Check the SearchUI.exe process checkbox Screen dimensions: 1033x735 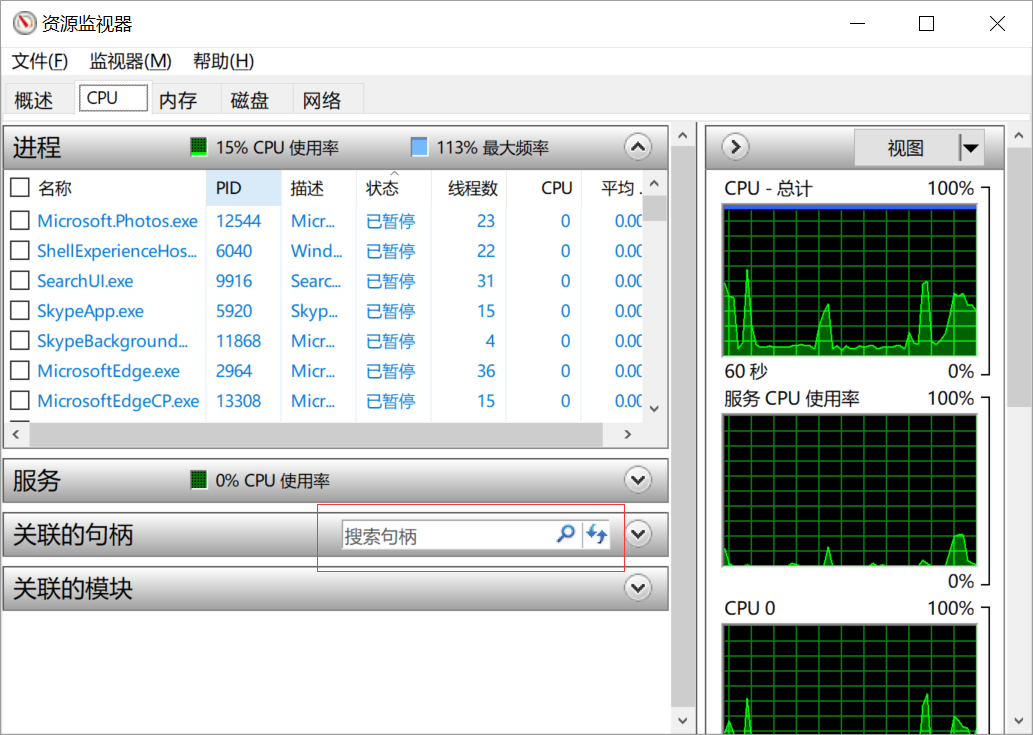point(20,281)
